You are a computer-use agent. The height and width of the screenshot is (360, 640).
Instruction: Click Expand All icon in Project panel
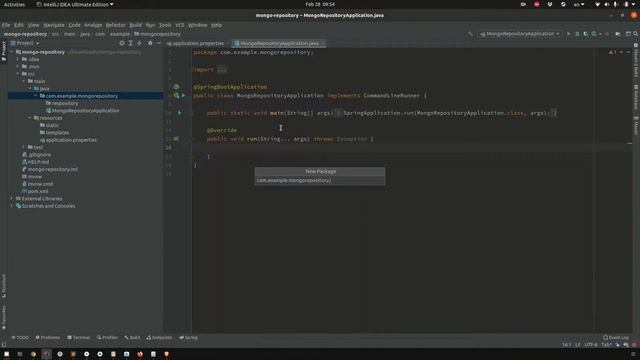click(131, 43)
